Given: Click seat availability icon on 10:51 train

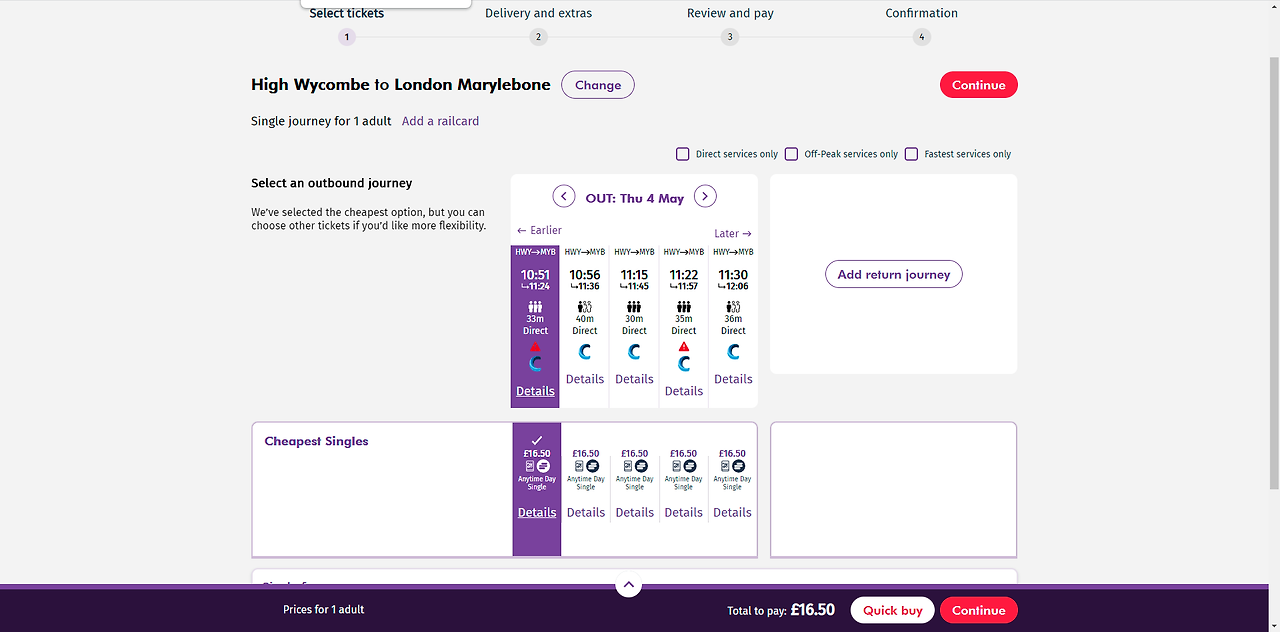Looking at the screenshot, I should point(535,307).
